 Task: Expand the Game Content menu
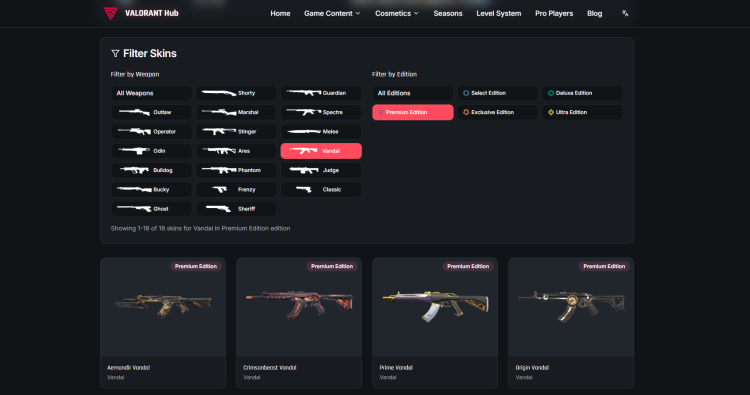(332, 13)
